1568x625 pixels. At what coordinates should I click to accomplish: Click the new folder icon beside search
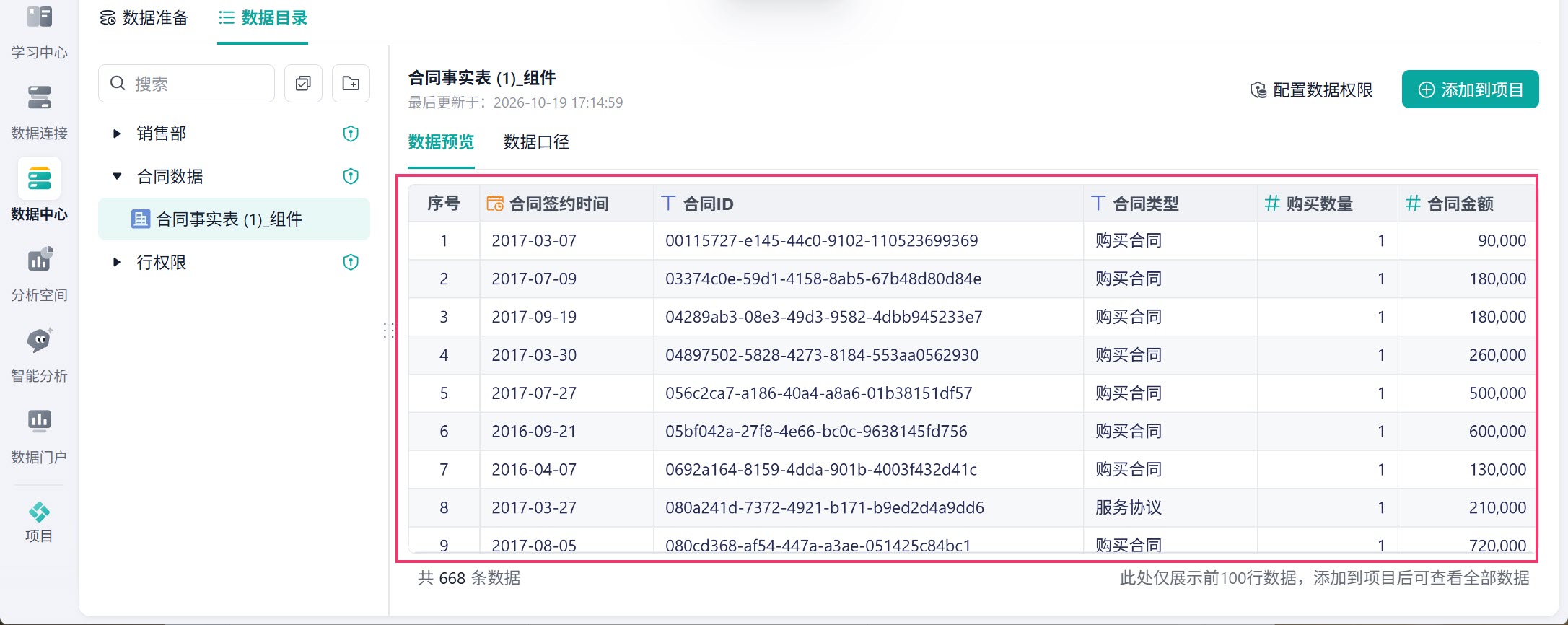click(x=351, y=84)
